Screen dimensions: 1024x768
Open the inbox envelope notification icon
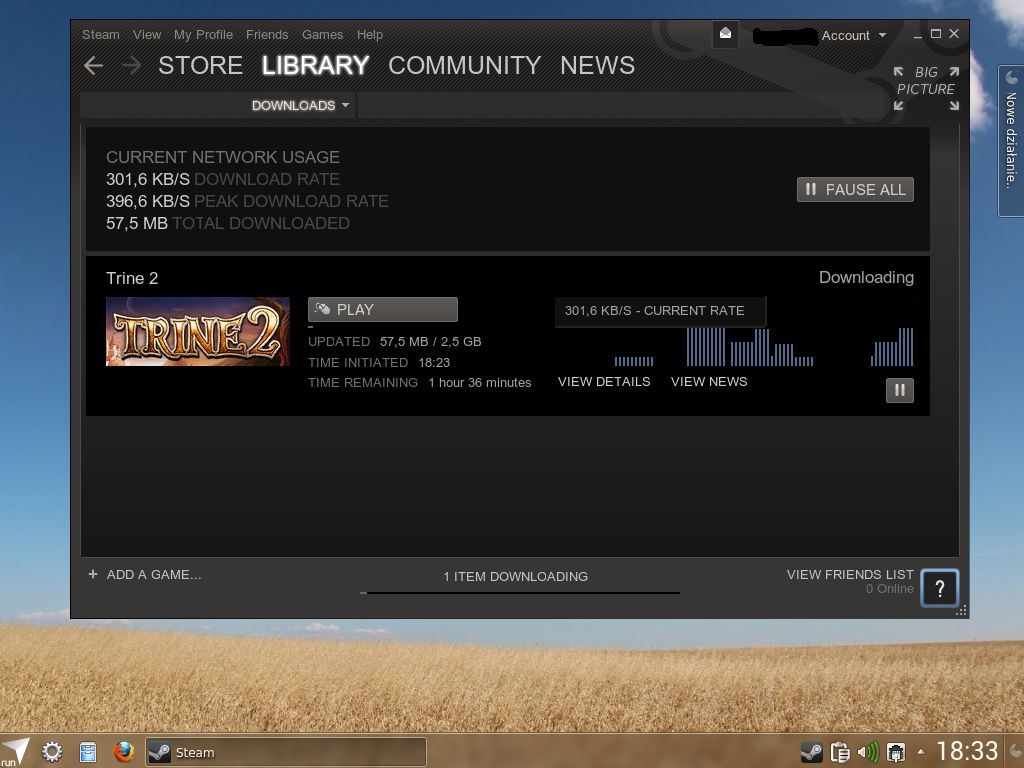(725, 34)
